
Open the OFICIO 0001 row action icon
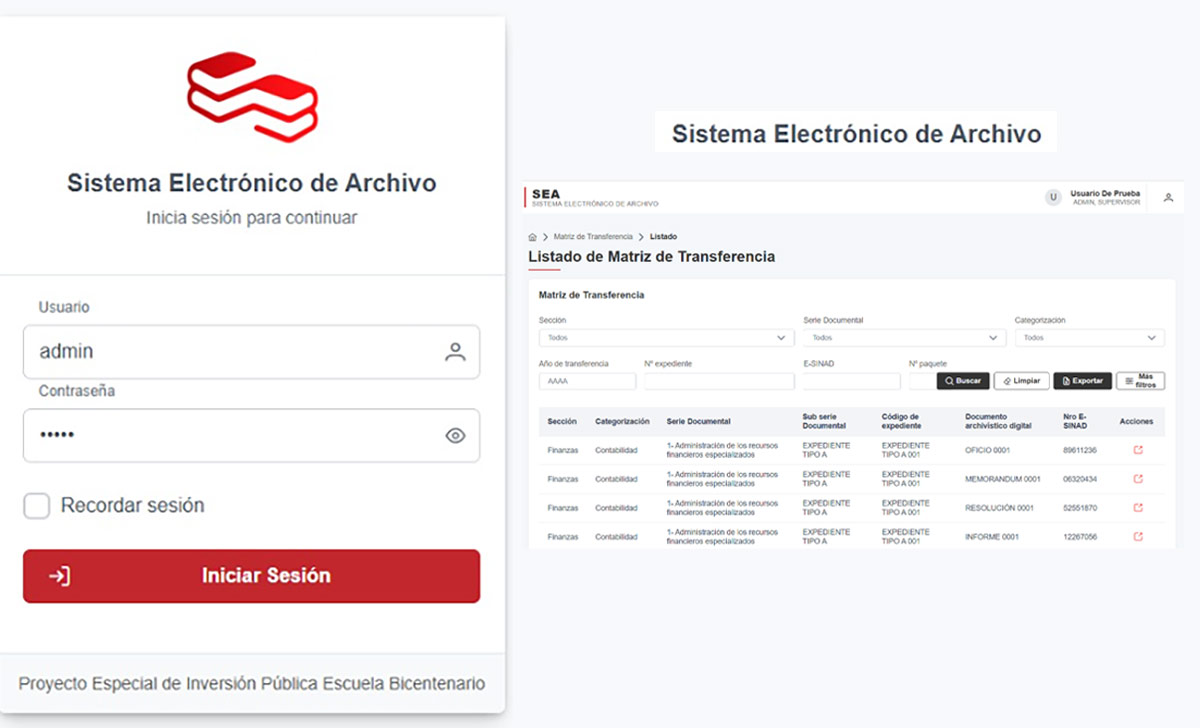click(1137, 450)
